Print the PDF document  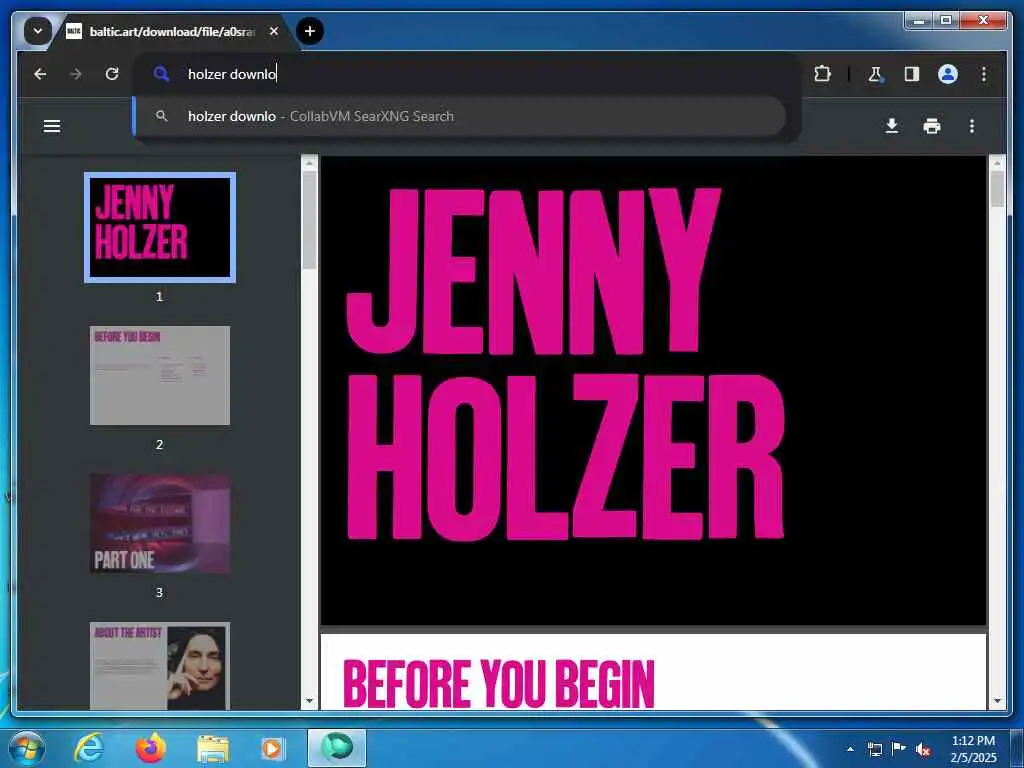(932, 126)
